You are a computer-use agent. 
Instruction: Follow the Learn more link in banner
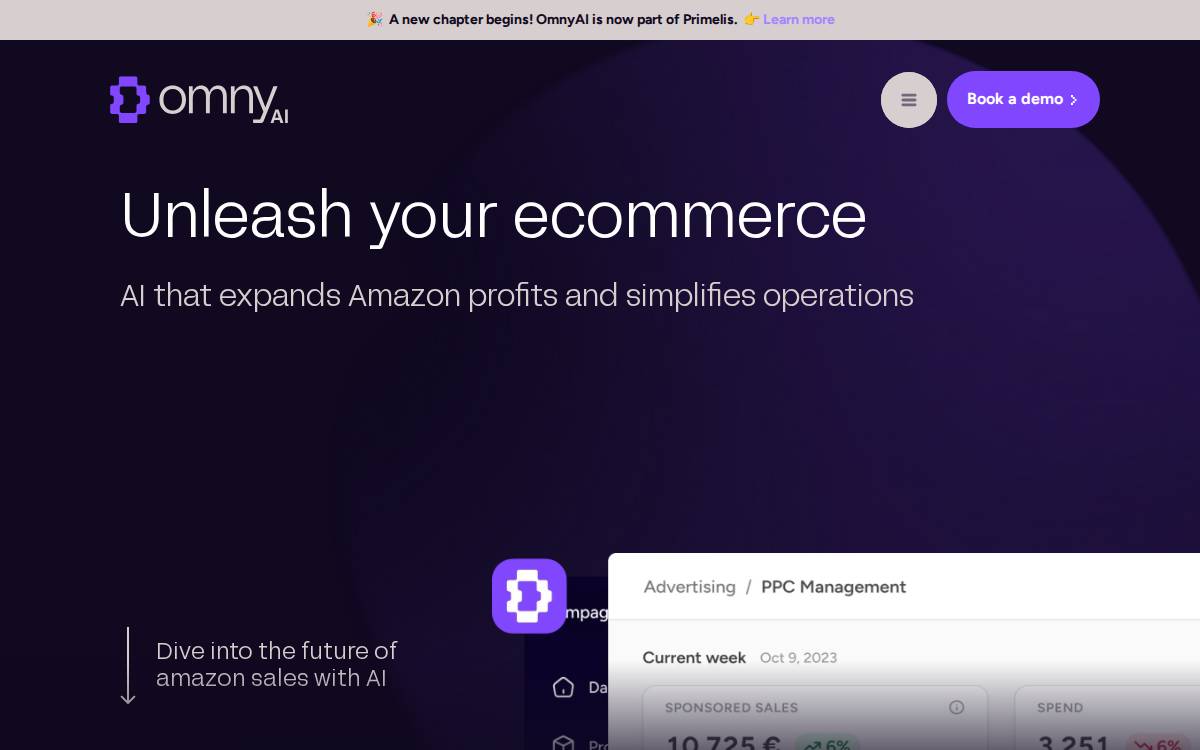798,19
